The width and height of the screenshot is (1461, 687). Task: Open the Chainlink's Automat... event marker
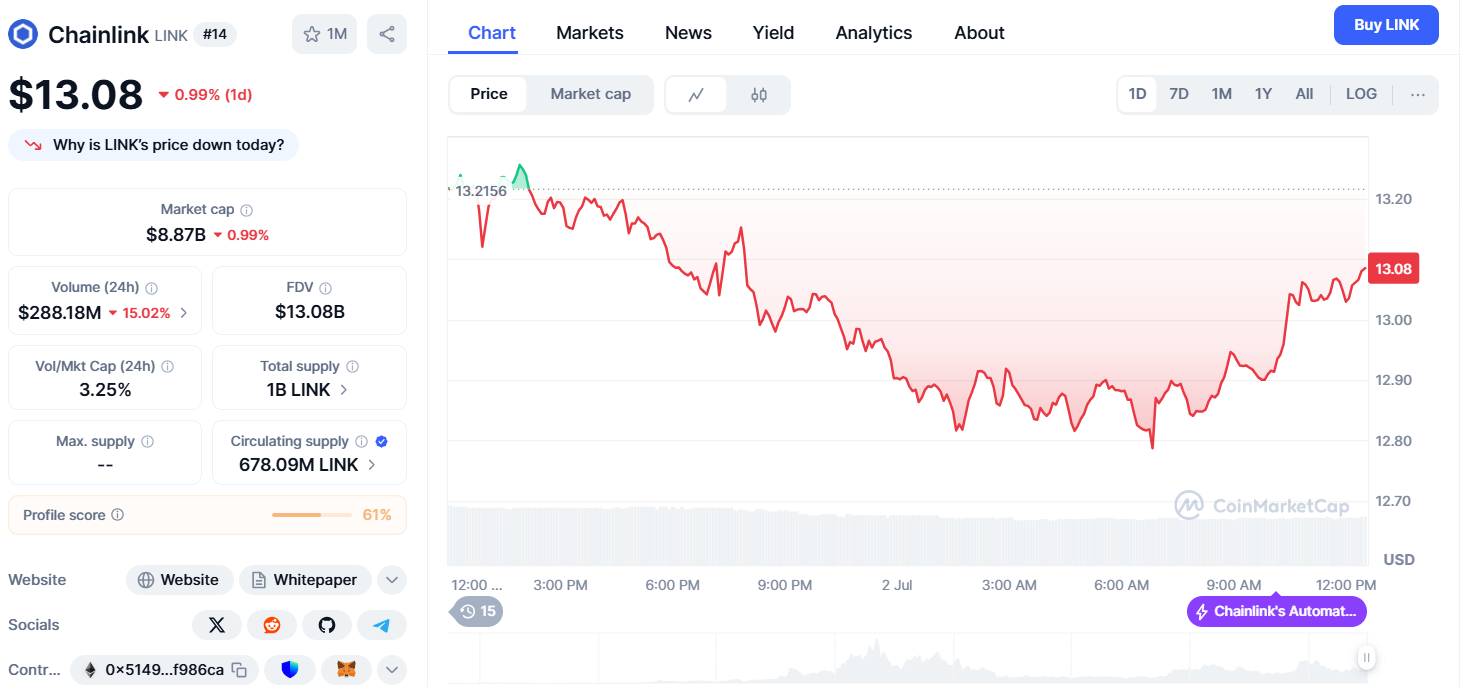pyautogui.click(x=1276, y=611)
